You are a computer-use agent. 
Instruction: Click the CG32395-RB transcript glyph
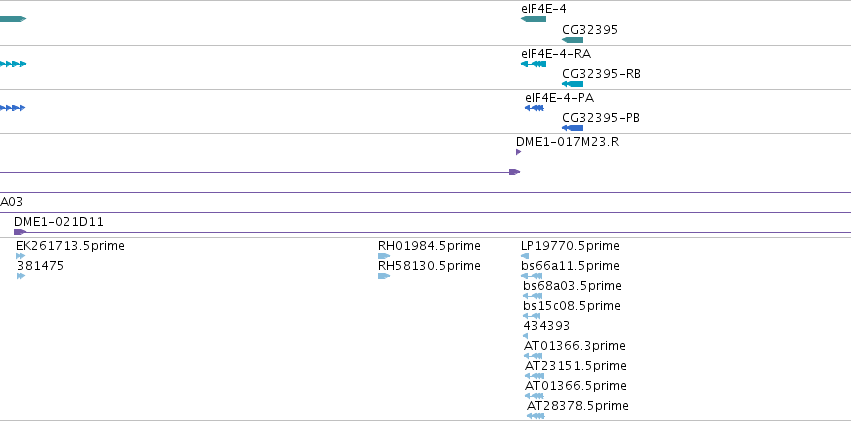click(x=573, y=84)
